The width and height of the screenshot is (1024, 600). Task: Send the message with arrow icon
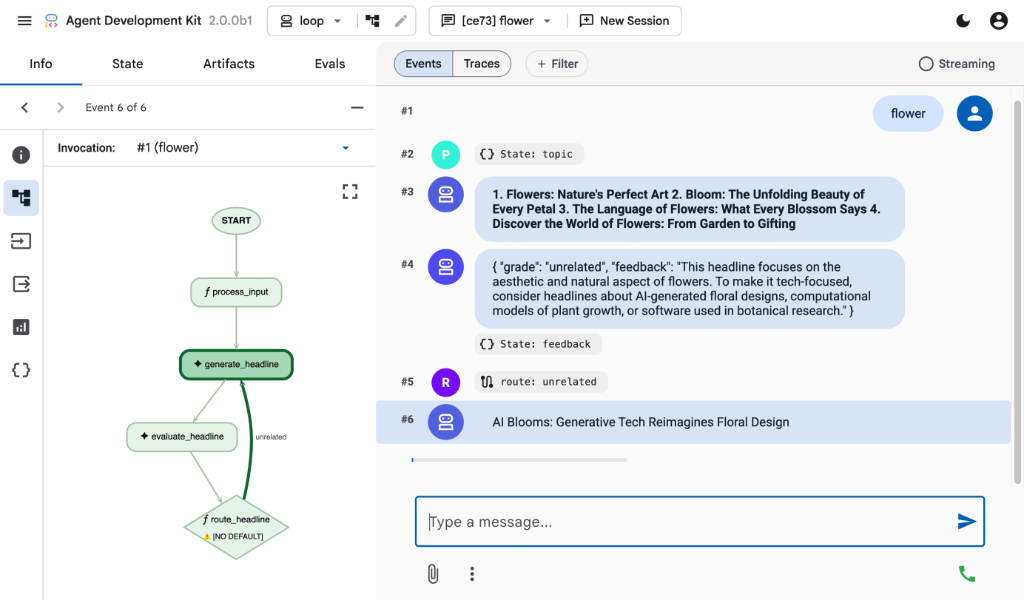pos(967,521)
